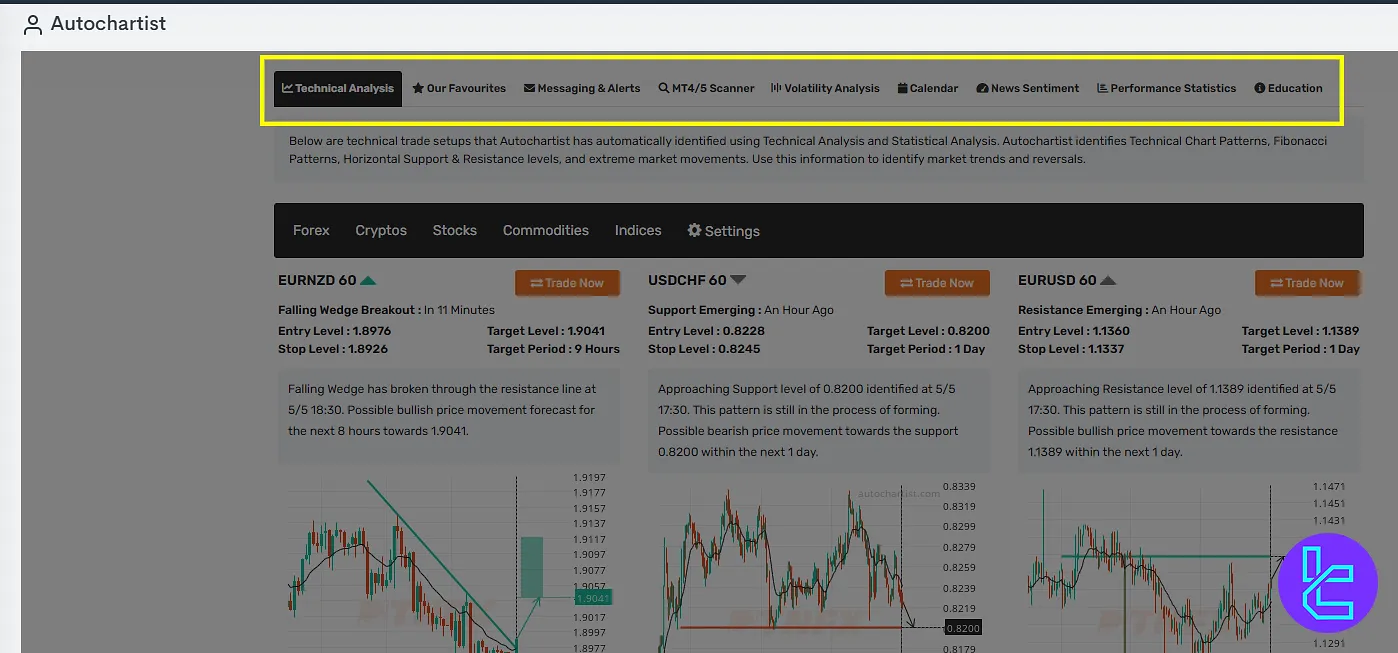Select the Commodities market filter
This screenshot has height=653, width=1398.
[x=546, y=230]
